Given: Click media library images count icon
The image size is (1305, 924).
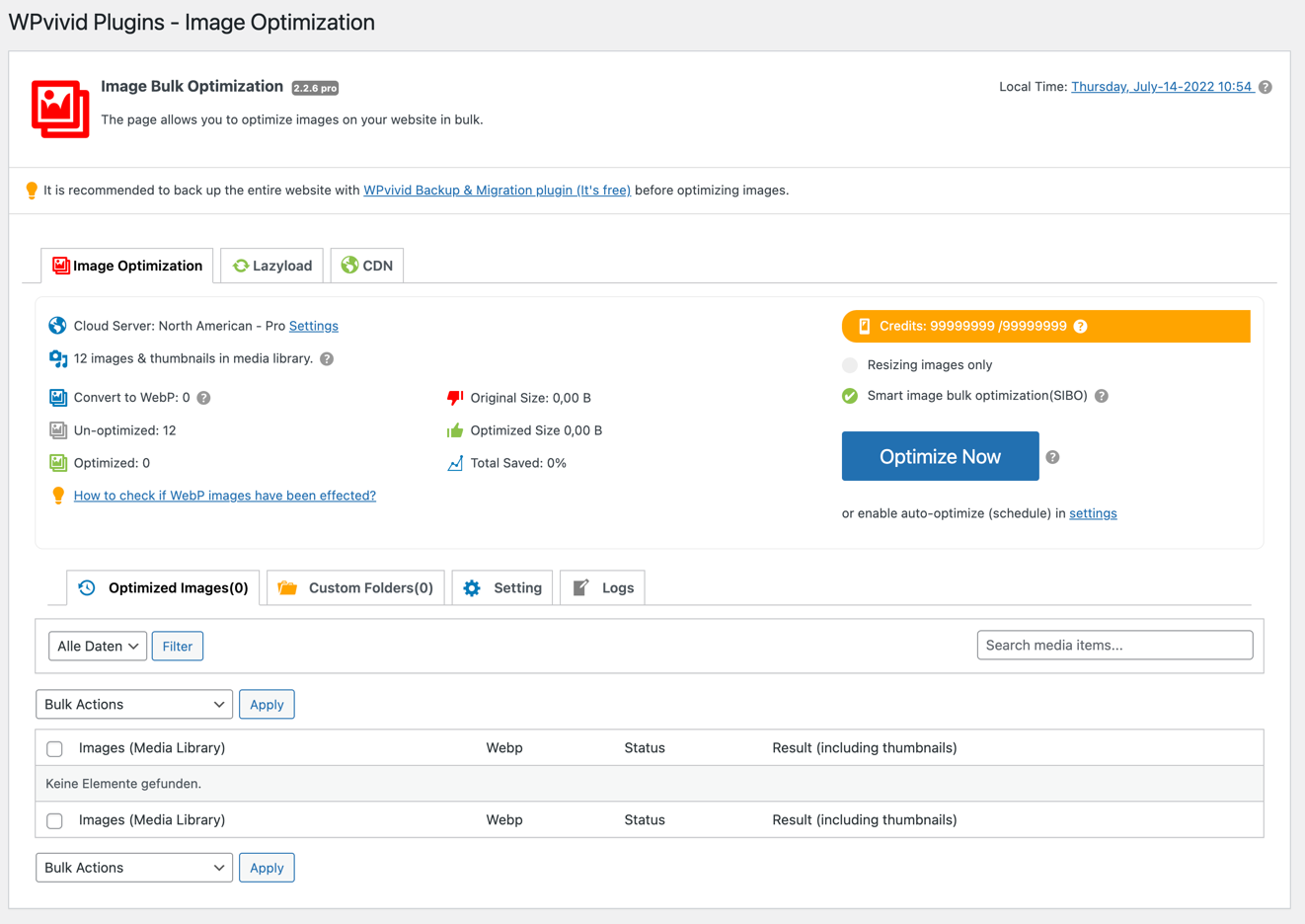Looking at the screenshot, I should click(x=58, y=358).
